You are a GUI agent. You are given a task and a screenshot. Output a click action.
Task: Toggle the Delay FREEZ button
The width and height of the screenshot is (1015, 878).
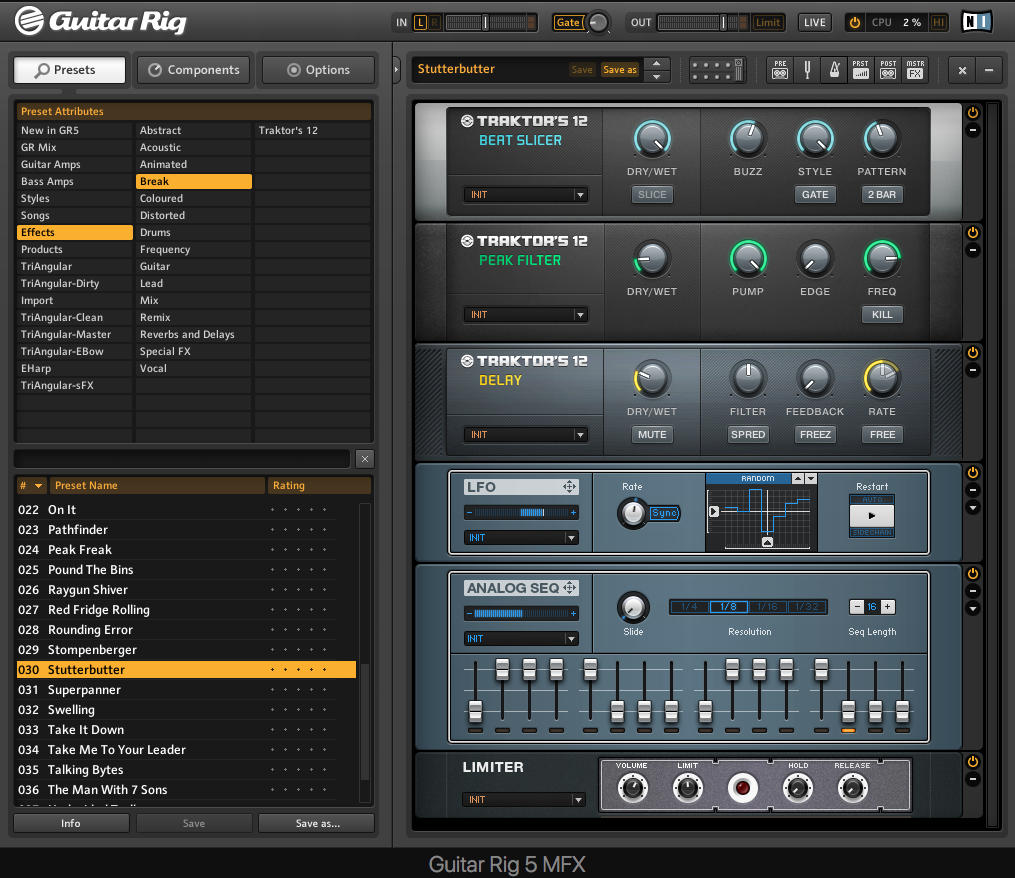(815, 434)
